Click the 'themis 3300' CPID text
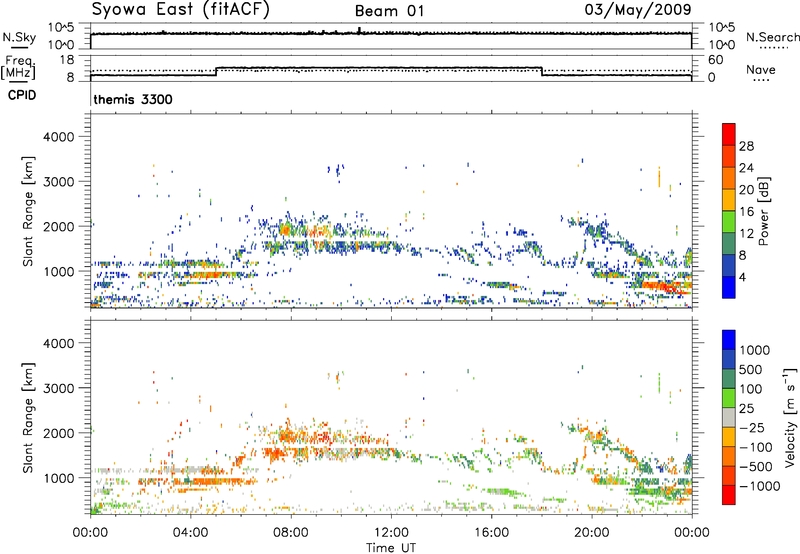 (x=133, y=99)
